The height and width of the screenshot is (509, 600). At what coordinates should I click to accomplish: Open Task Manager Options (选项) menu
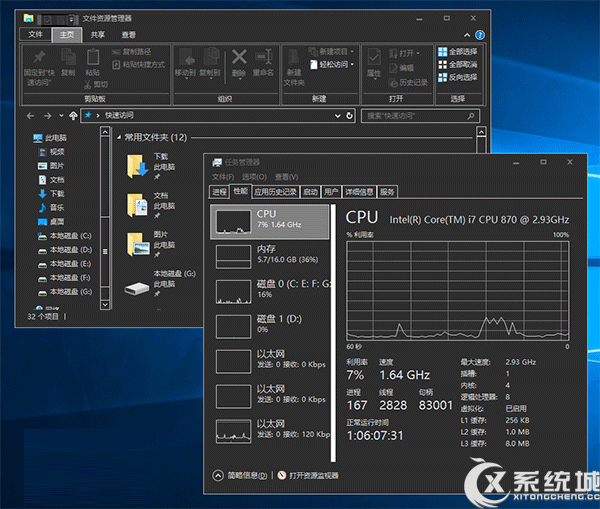254,177
